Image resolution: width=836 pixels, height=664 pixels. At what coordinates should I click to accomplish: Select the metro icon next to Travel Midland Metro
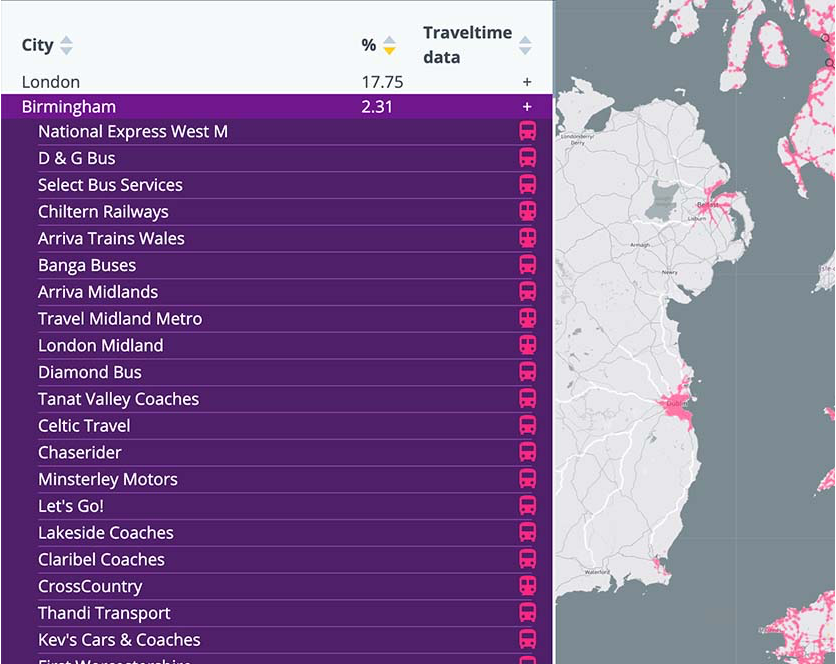coord(527,318)
